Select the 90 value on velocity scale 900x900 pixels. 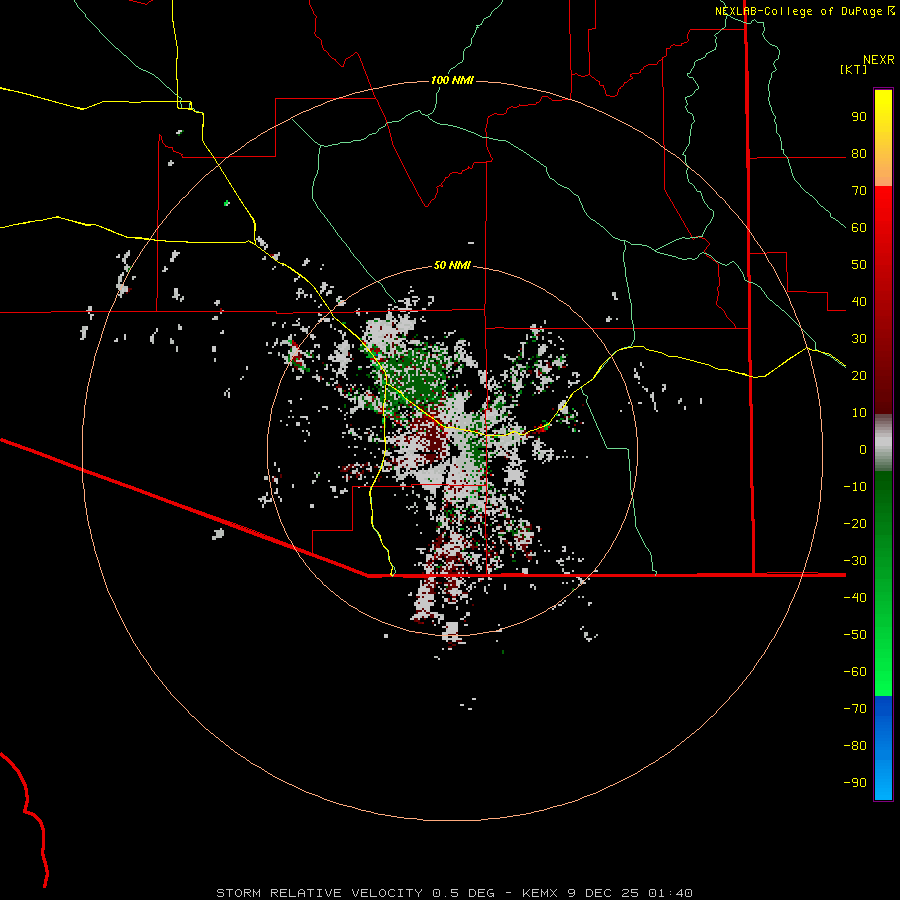859,117
